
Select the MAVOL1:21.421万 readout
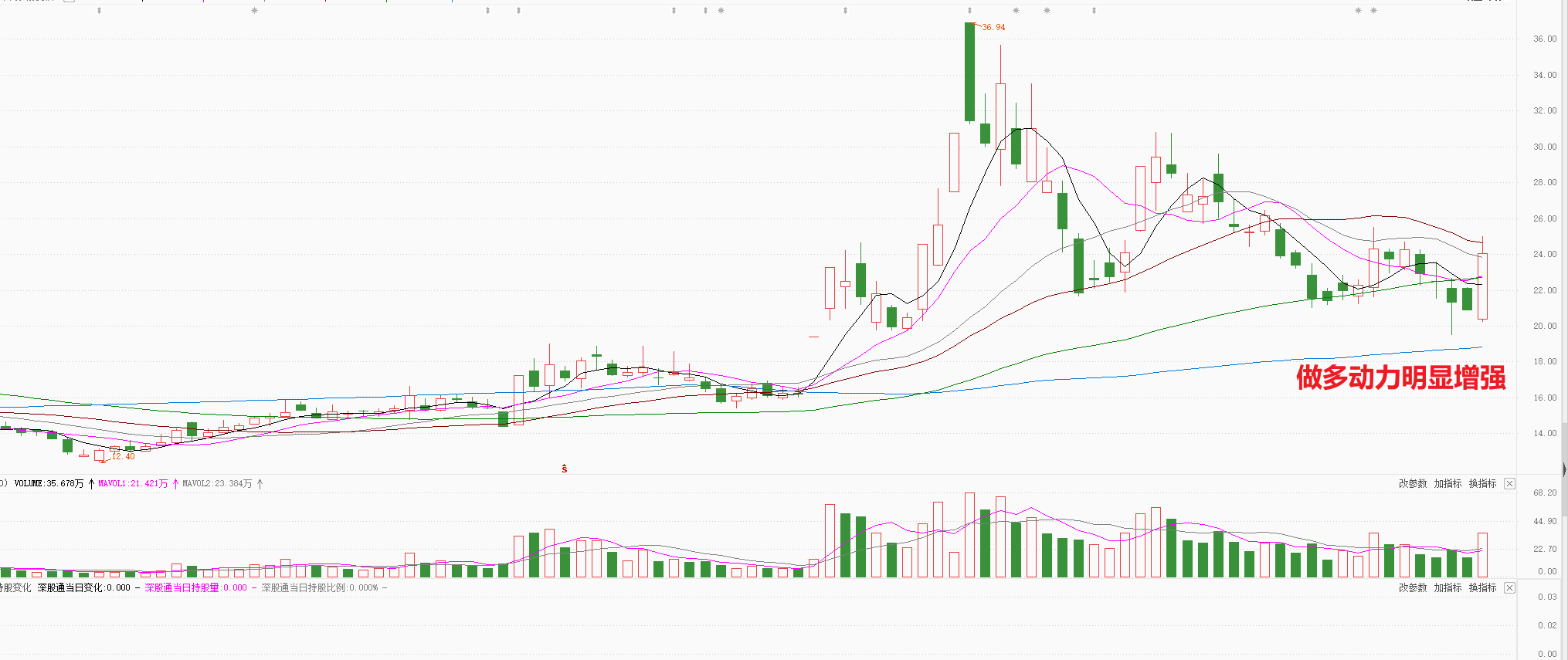click(x=133, y=484)
